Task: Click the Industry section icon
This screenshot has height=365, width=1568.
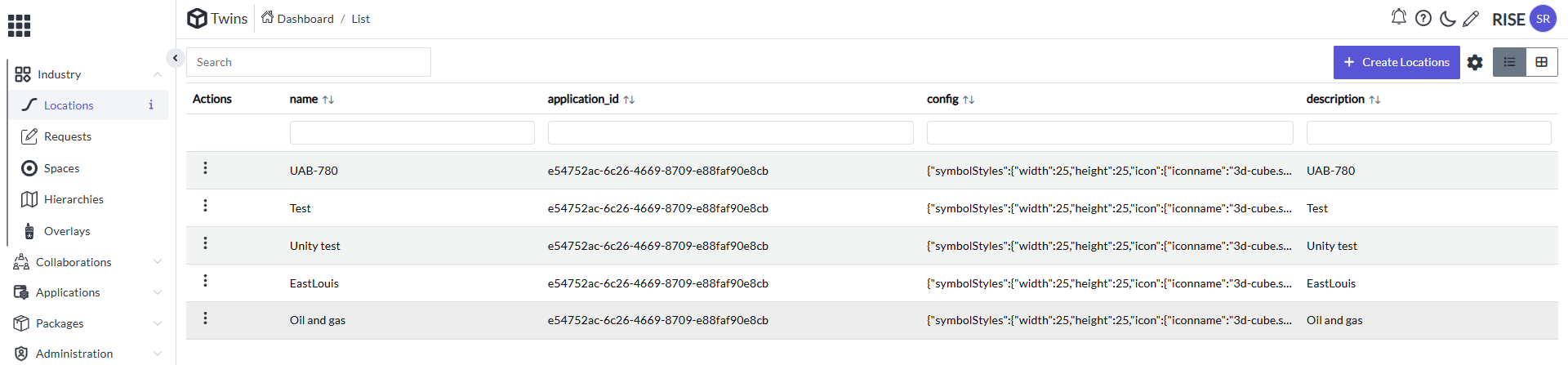Action: pos(23,74)
